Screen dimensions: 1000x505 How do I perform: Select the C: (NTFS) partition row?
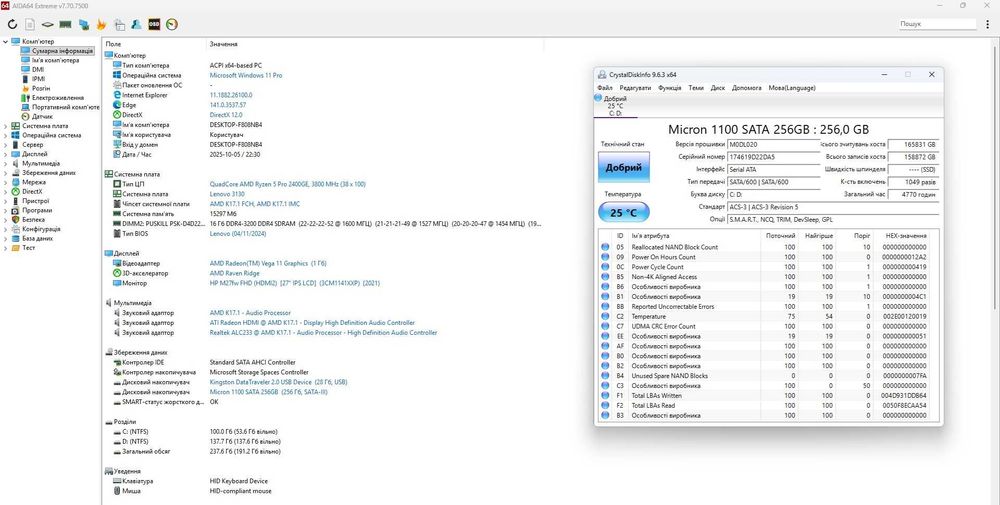point(323,432)
